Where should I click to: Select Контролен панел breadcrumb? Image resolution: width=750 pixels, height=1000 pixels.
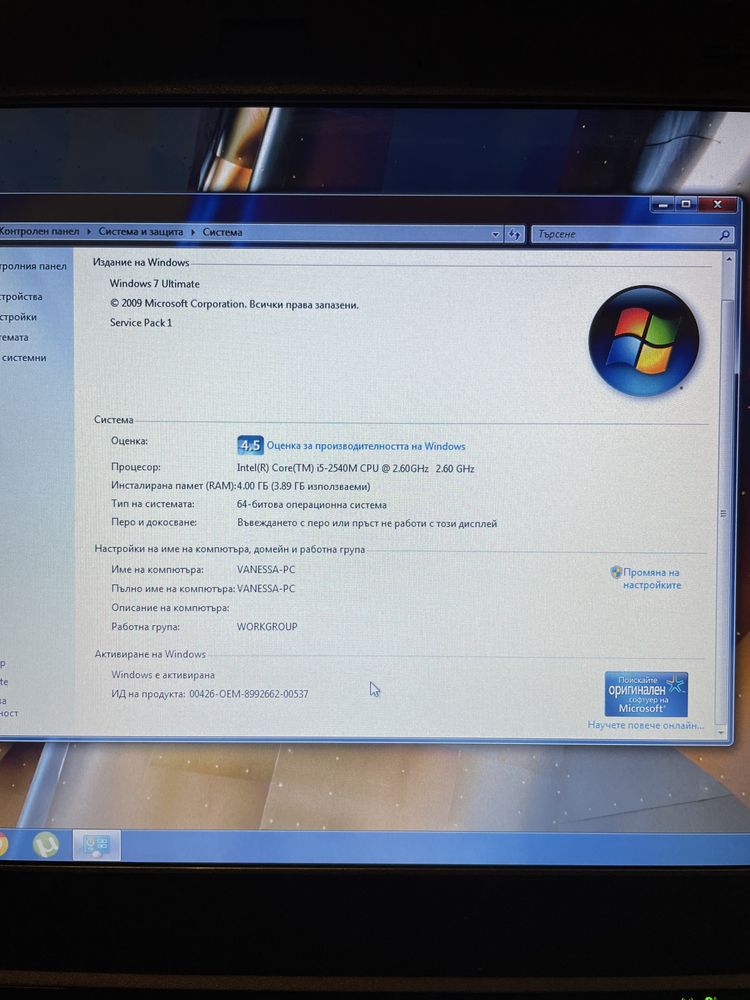pyautogui.click(x=40, y=231)
